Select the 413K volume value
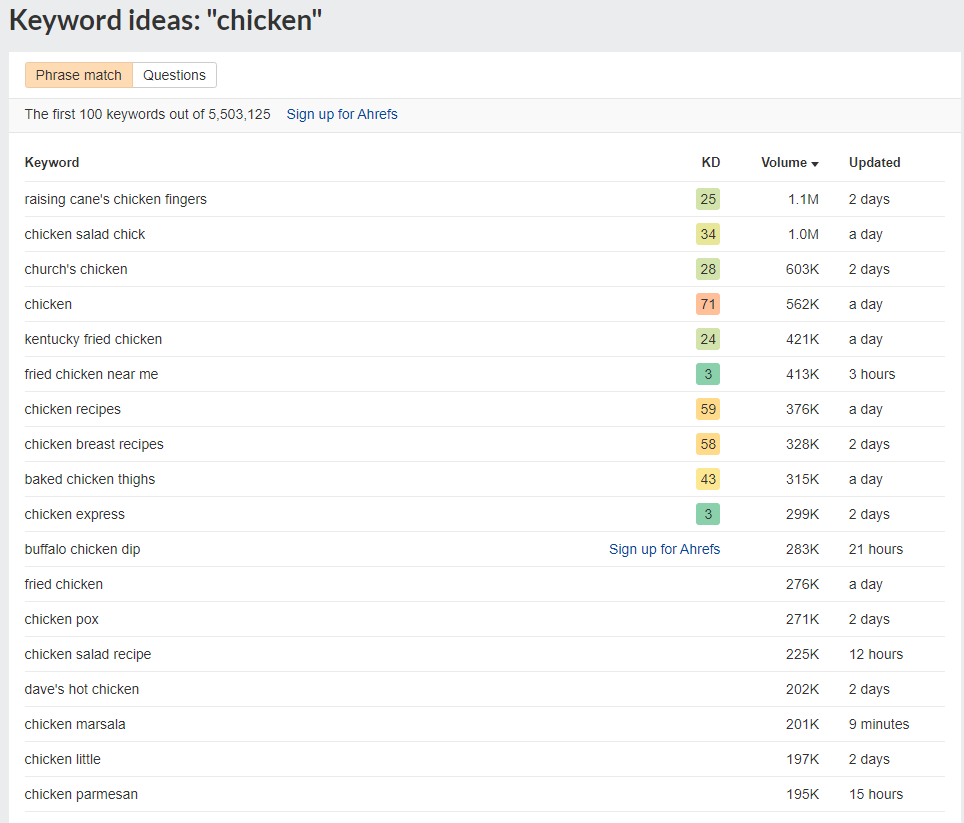The width and height of the screenshot is (964, 823). coord(802,375)
